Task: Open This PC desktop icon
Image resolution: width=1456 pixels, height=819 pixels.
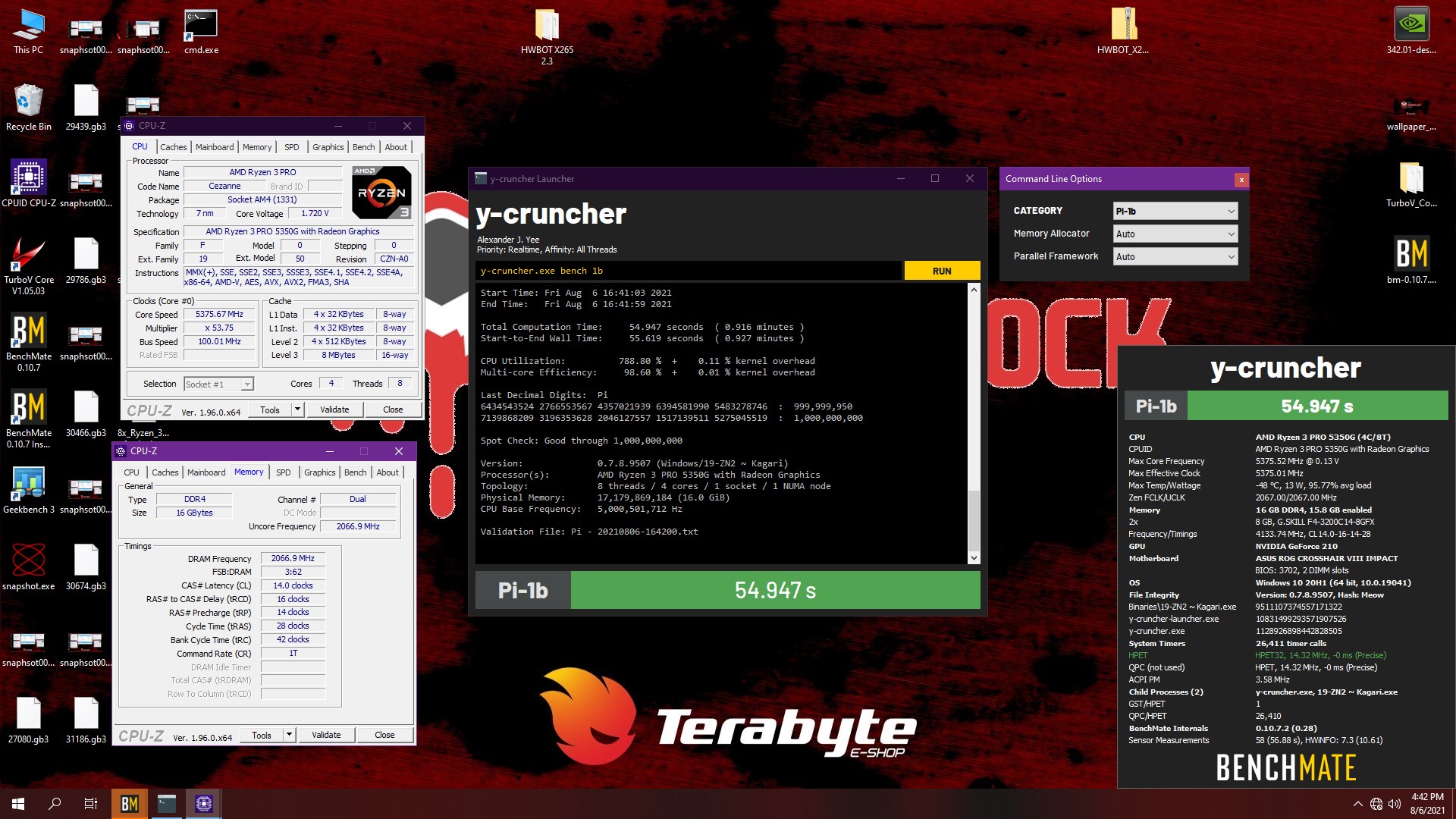Action: [x=28, y=32]
